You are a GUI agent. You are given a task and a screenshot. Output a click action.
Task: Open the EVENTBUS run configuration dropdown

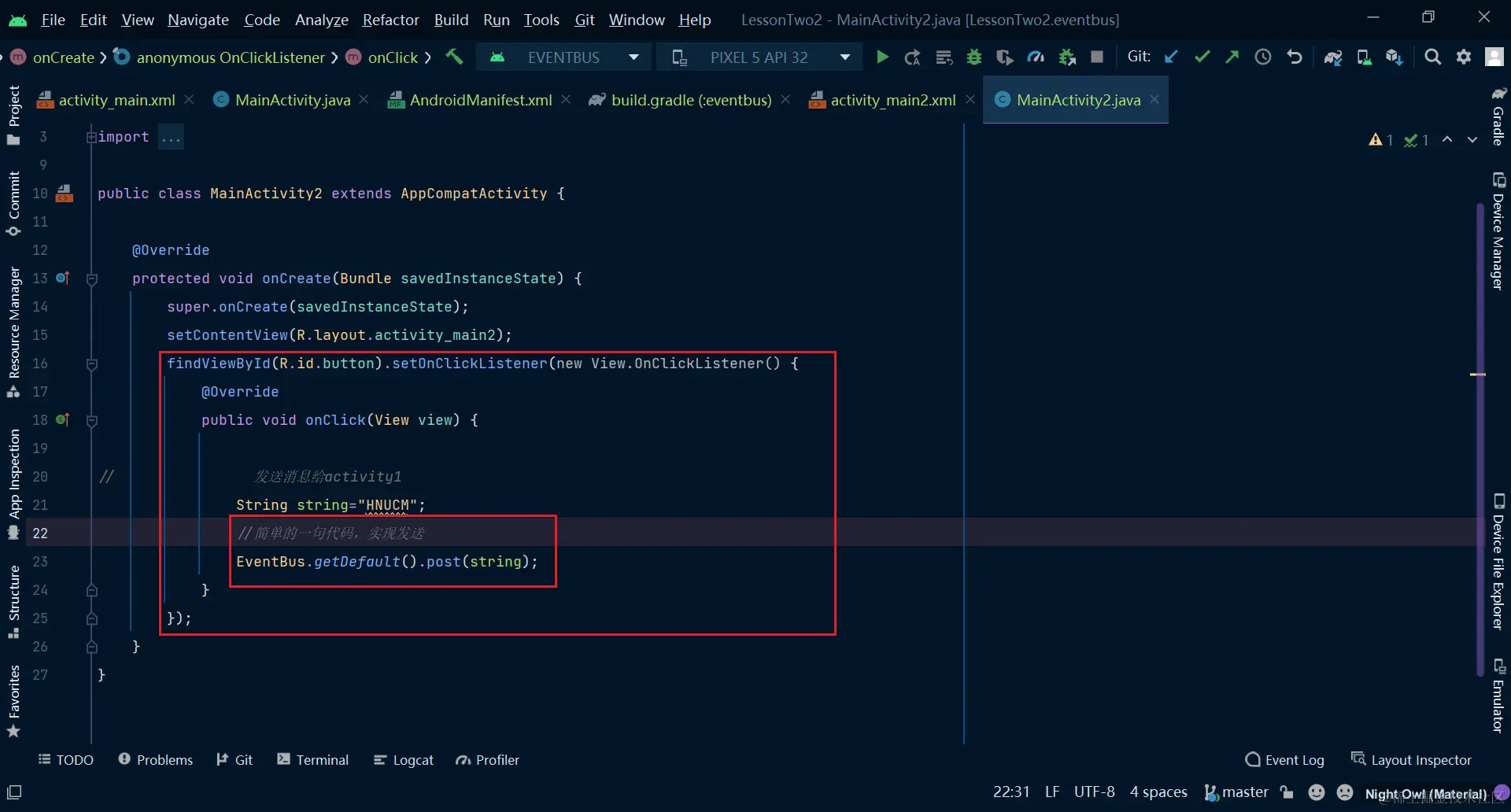[x=563, y=57]
